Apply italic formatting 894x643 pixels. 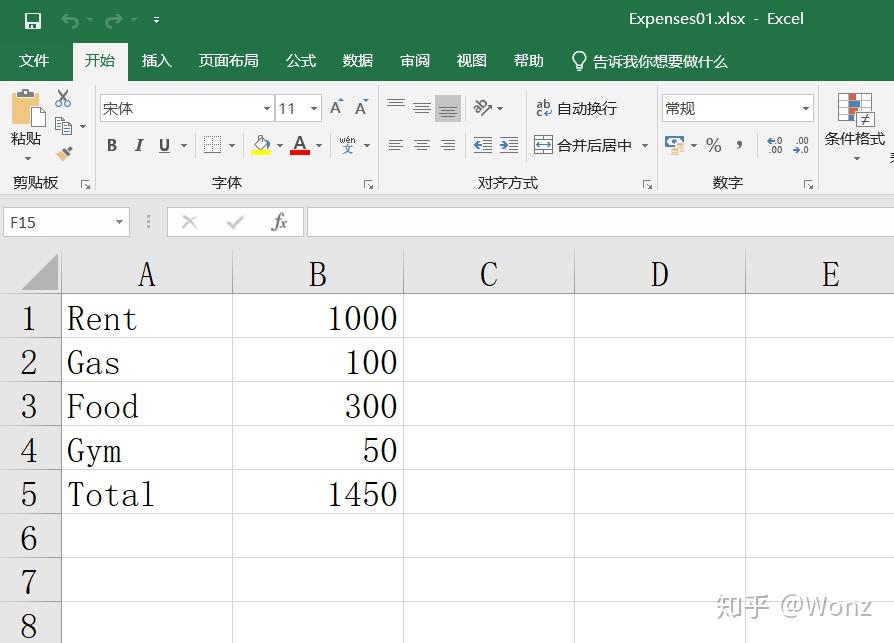coord(138,145)
